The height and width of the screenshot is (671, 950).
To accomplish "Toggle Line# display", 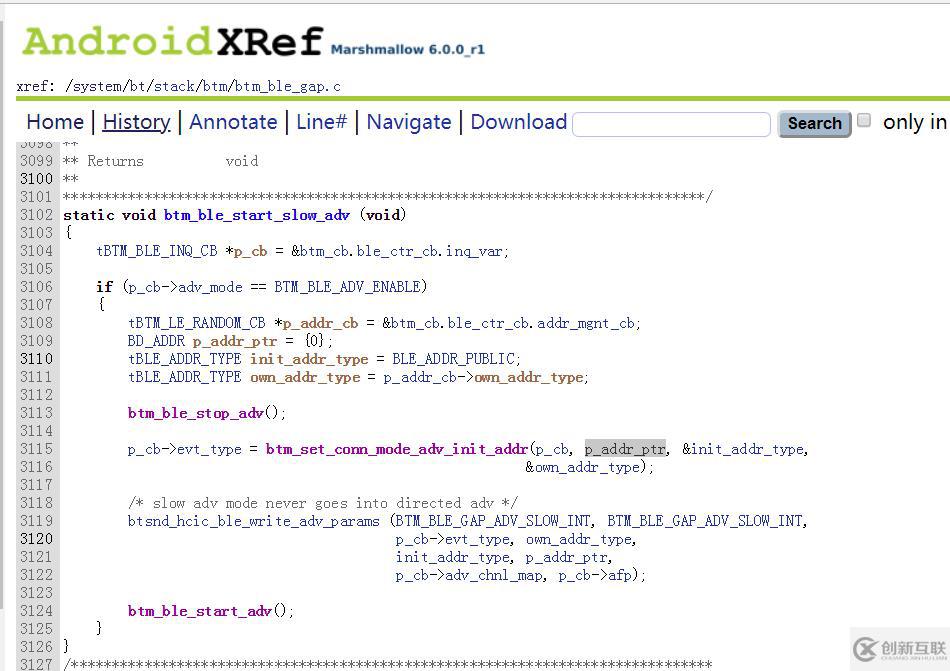I will pos(322,122).
